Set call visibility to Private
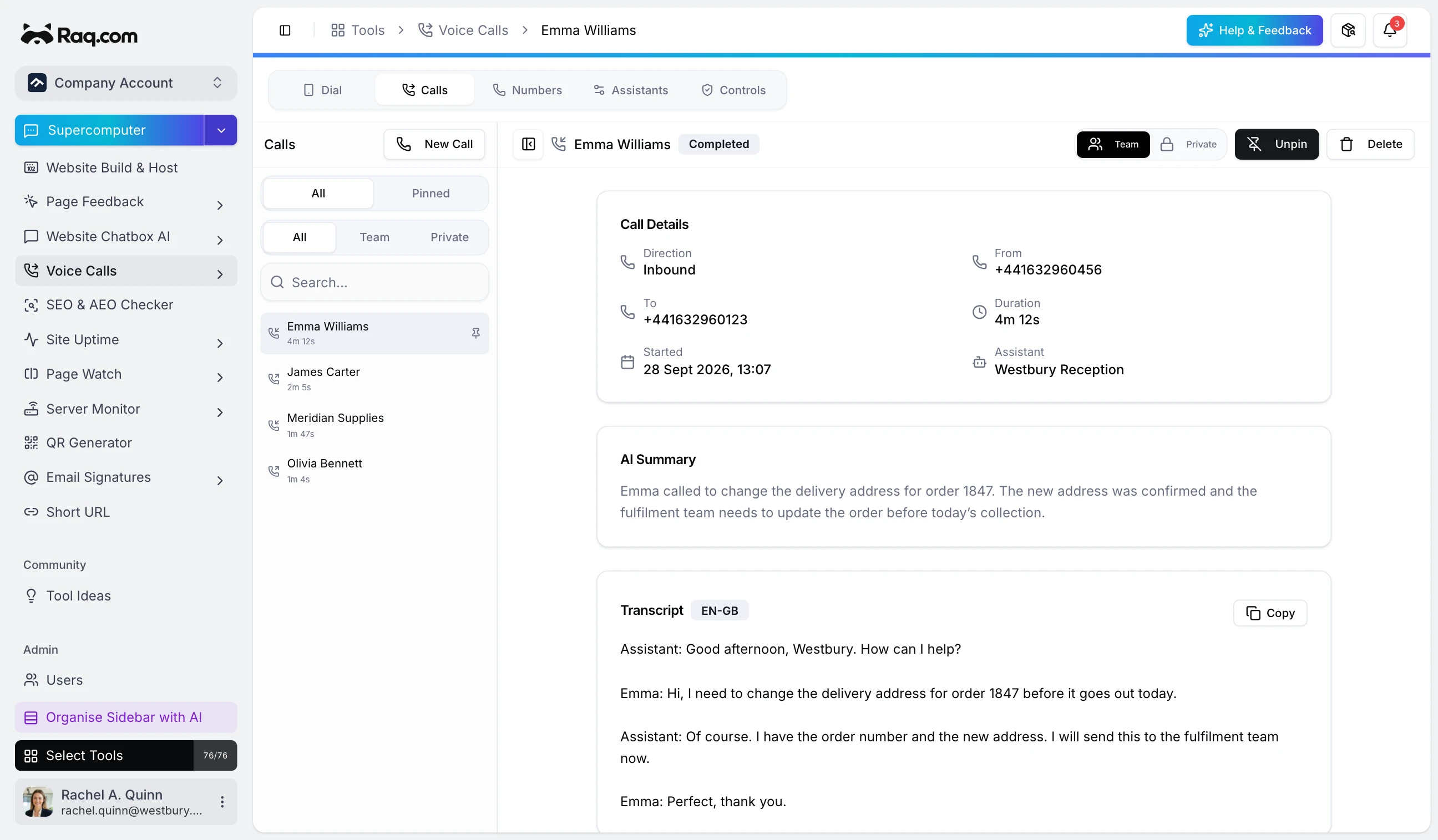The height and width of the screenshot is (840, 1438). click(1189, 144)
